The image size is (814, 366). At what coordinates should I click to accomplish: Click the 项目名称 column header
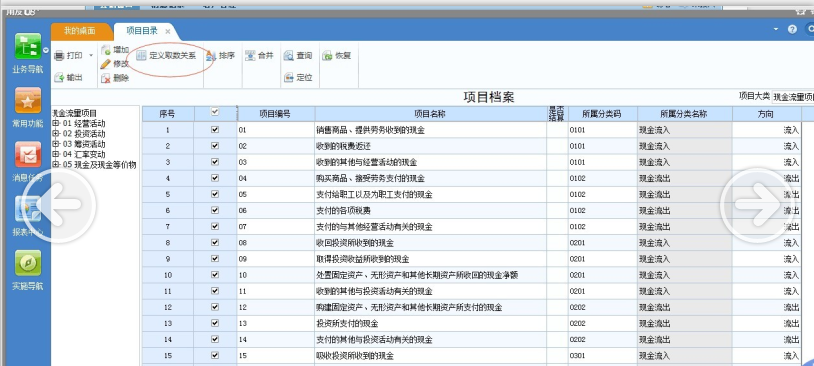click(x=430, y=114)
